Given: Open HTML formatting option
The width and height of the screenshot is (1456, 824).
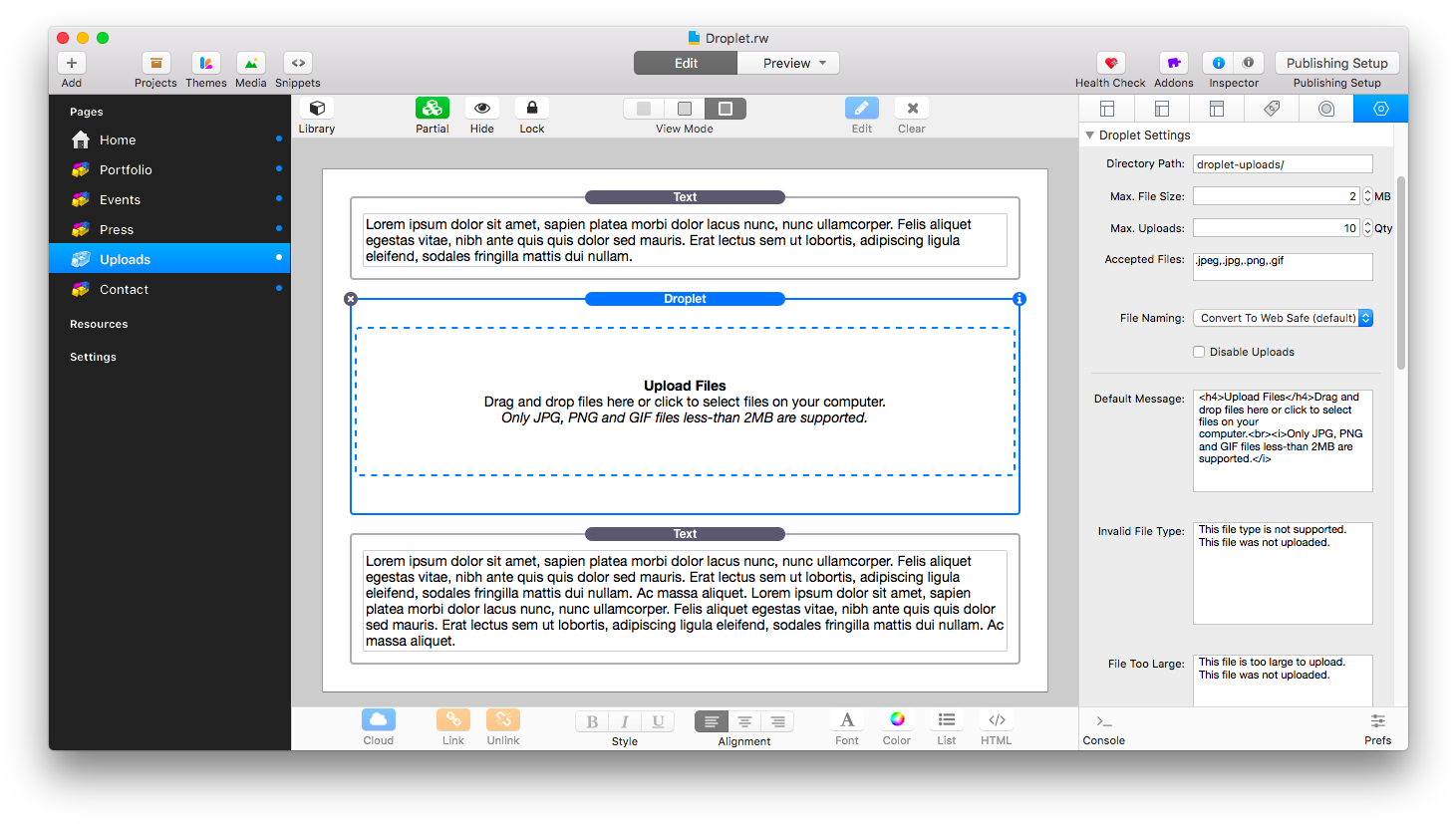Looking at the screenshot, I should [x=996, y=720].
